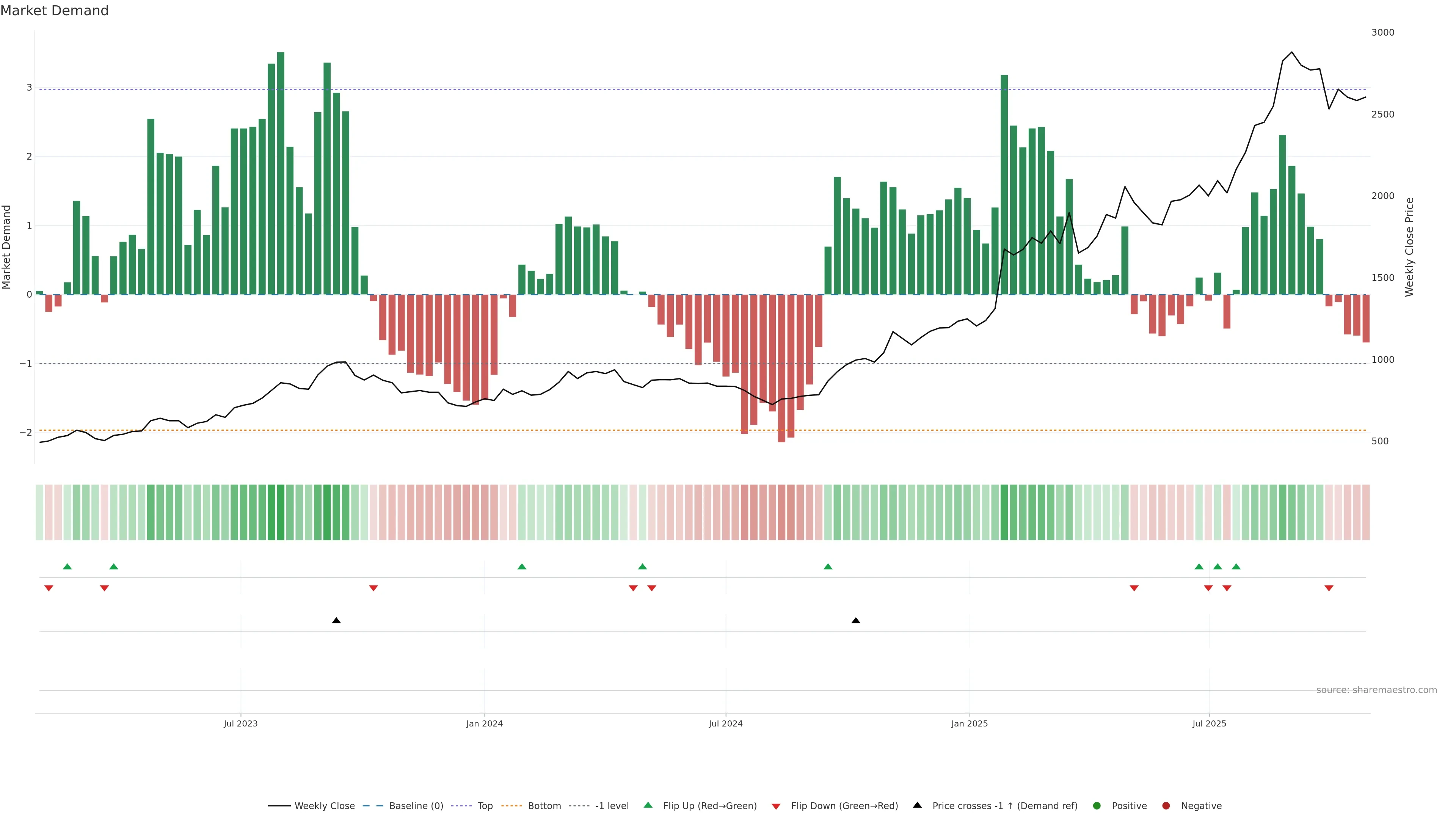Click the black Price crosses legend triangle icon
The width and height of the screenshot is (1456, 819).
(x=917, y=805)
